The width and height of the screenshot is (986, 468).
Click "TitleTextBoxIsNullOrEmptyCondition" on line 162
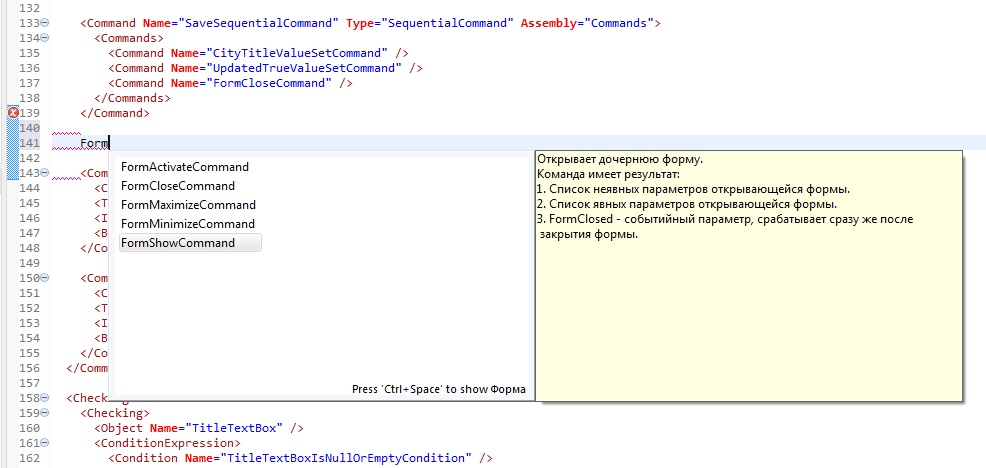pos(343,458)
